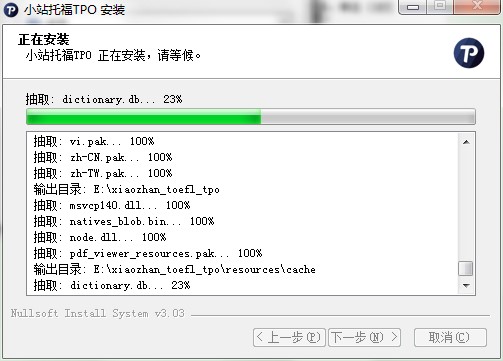The width and height of the screenshot is (503, 361).
Task: Click the log scroll up arrow
Action: pyautogui.click(x=466, y=142)
